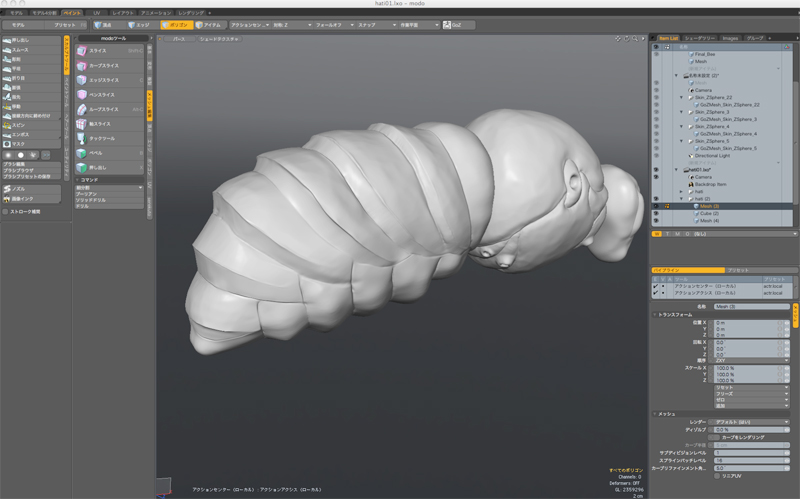The image size is (800, 499).
Task: Toggle visibility of Mesh (4) item
Action: (656, 220)
